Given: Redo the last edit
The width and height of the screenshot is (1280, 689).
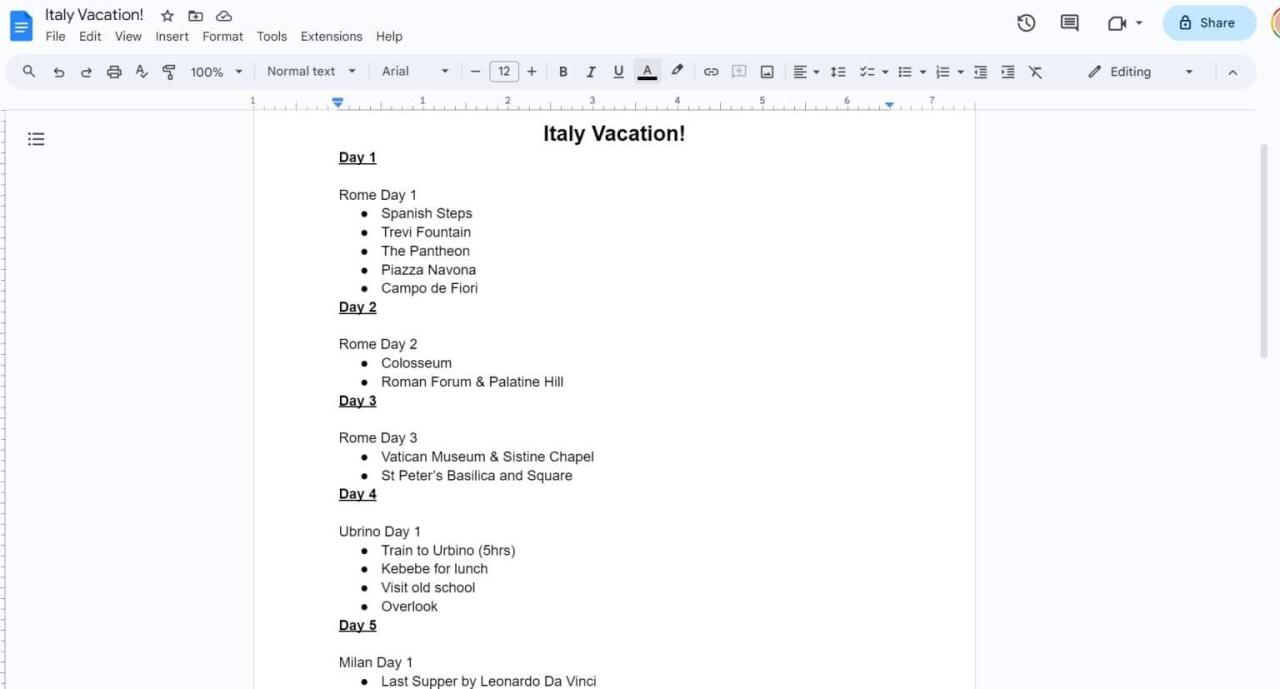Looking at the screenshot, I should click(x=86, y=71).
